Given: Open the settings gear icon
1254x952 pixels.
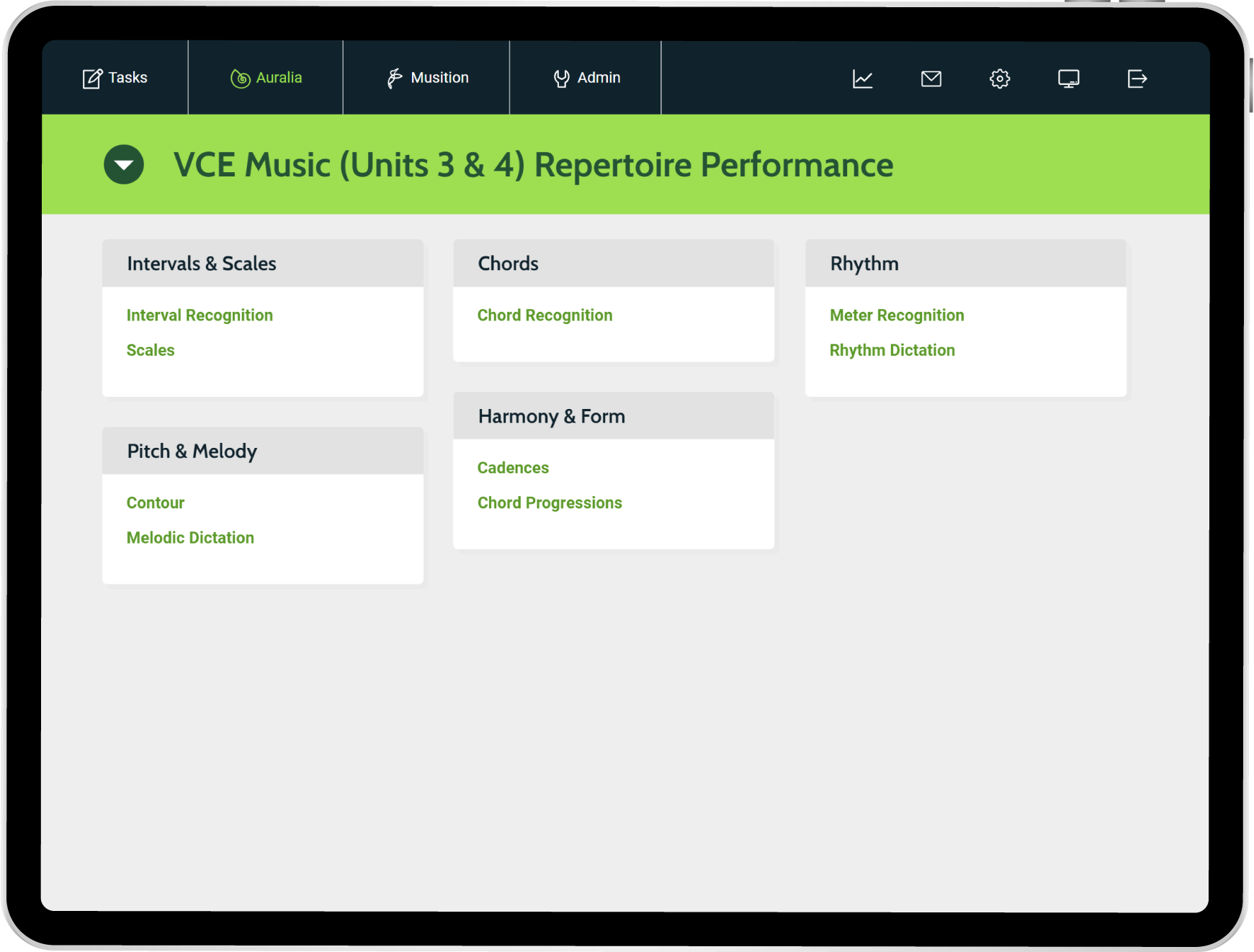Looking at the screenshot, I should (x=999, y=78).
